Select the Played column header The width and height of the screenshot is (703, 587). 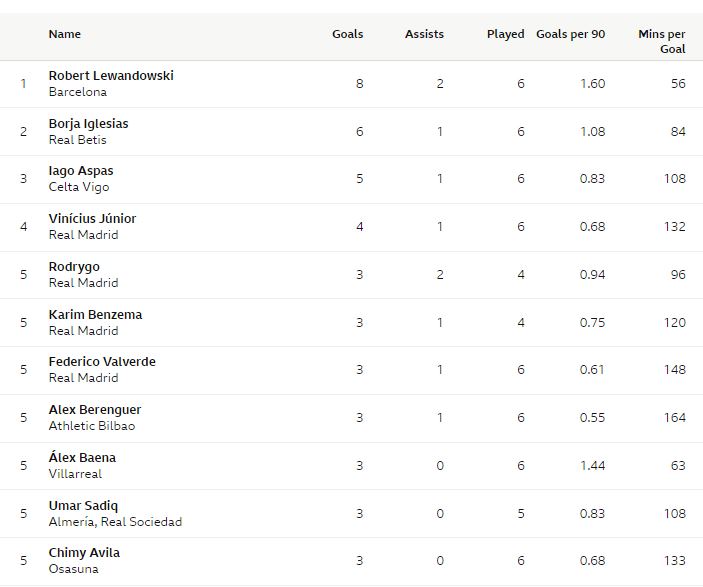505,34
